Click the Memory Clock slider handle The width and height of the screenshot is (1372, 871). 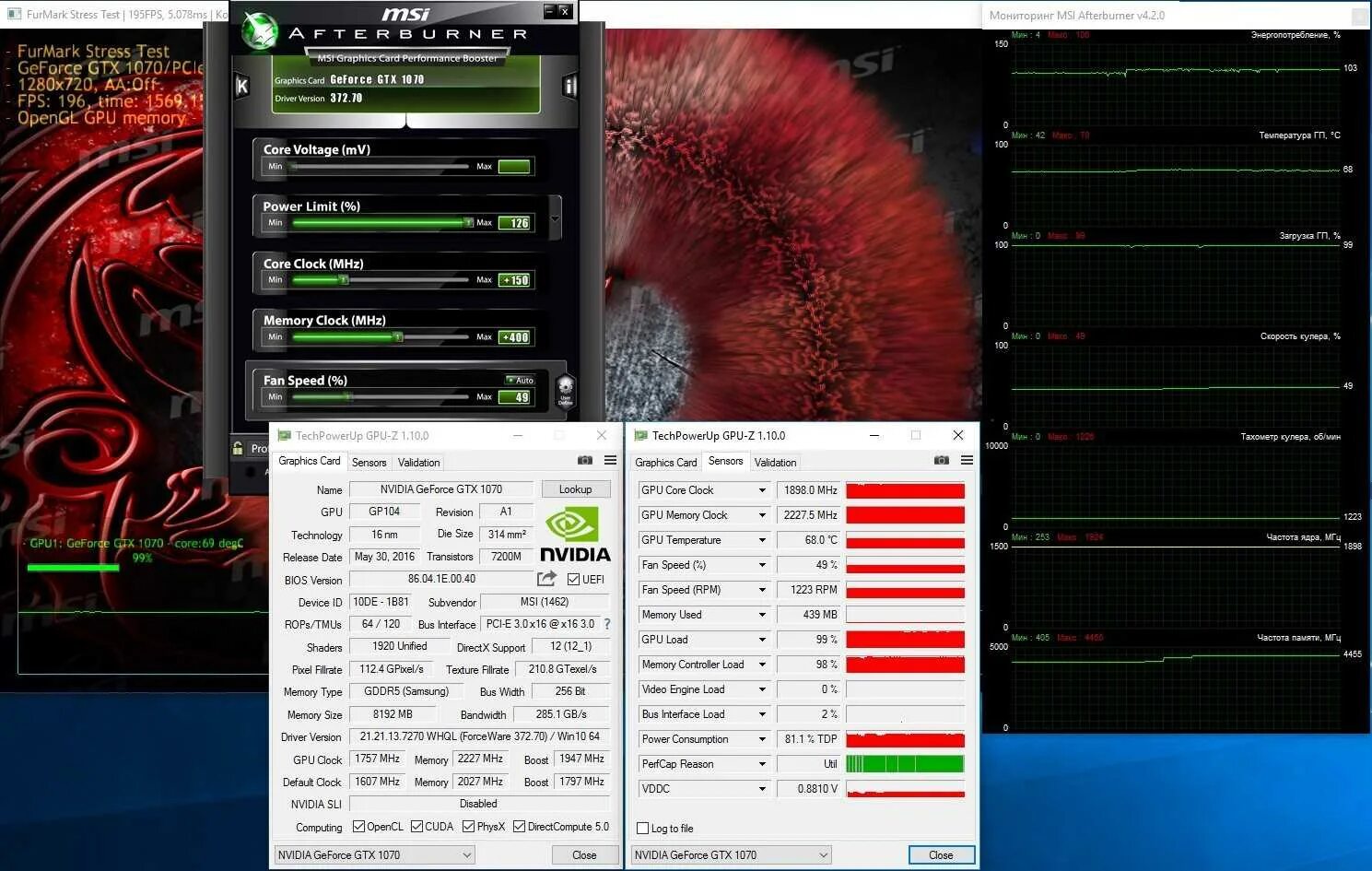coord(398,336)
